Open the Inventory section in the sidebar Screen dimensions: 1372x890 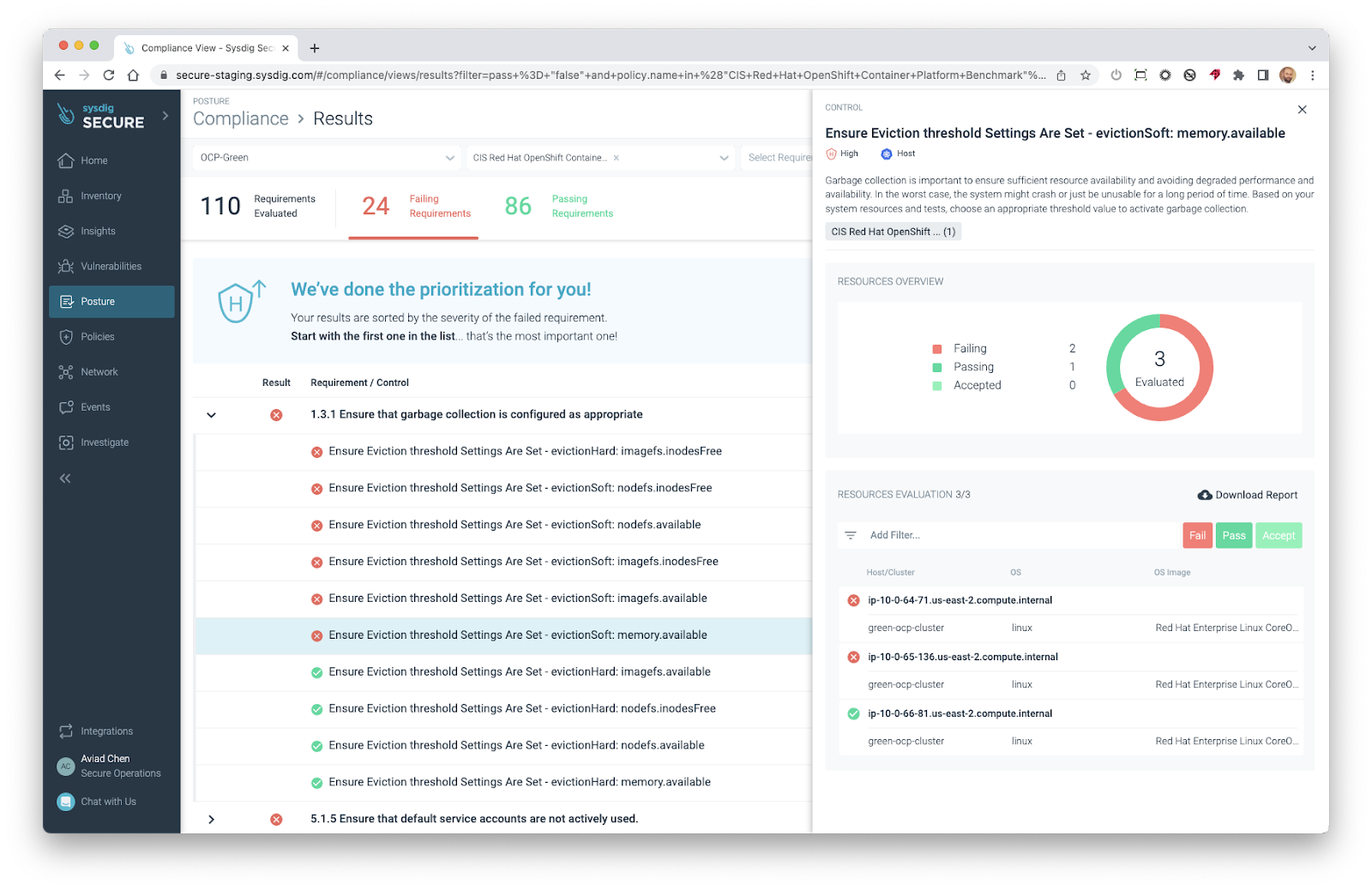[99, 195]
